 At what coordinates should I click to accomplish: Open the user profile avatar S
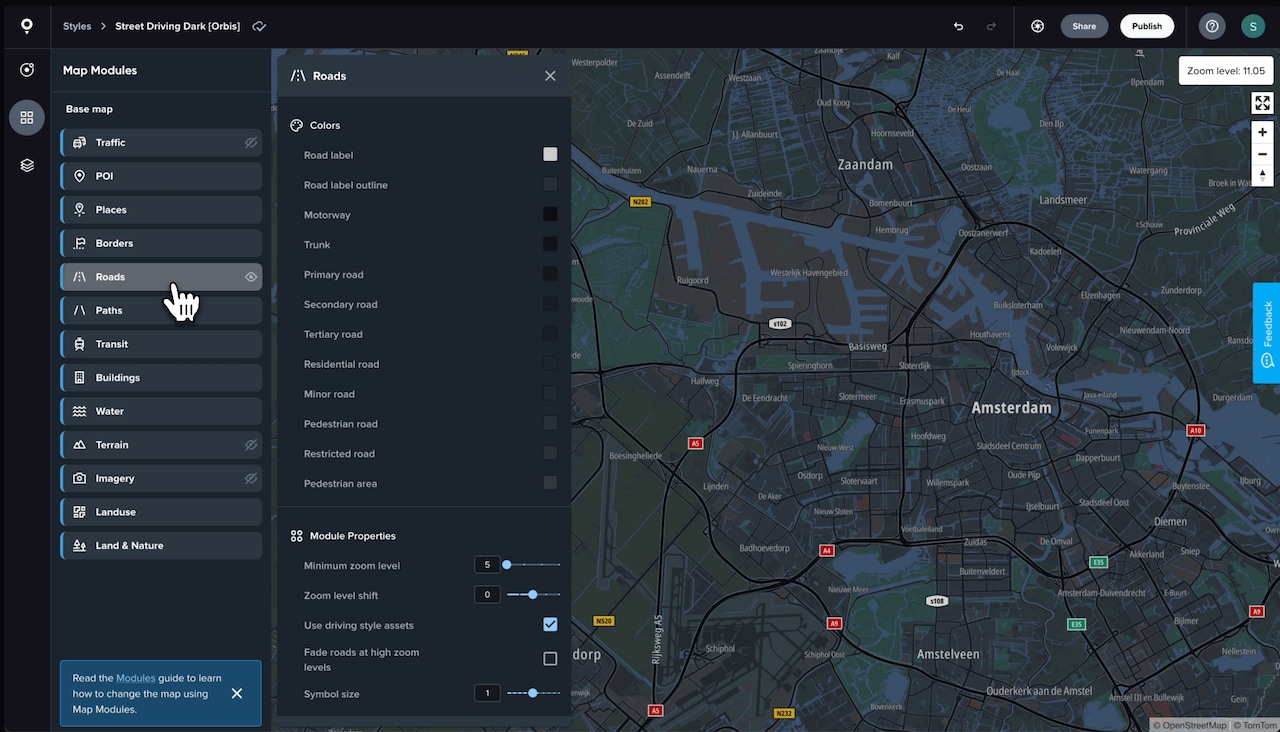tap(1252, 26)
